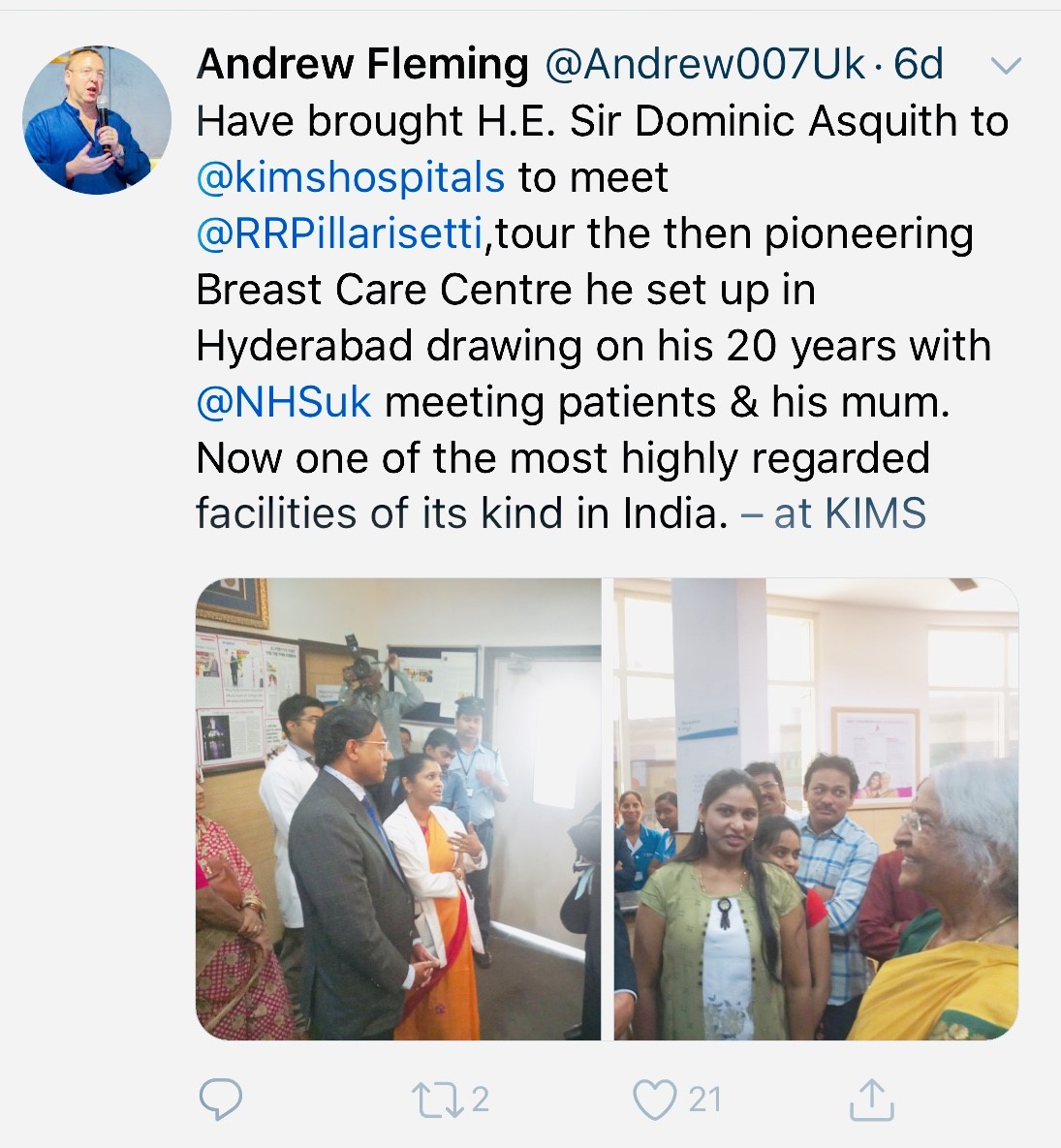Open the left photo of the hospital tour
Screen dimensions: 1061x1148
click(x=398, y=809)
